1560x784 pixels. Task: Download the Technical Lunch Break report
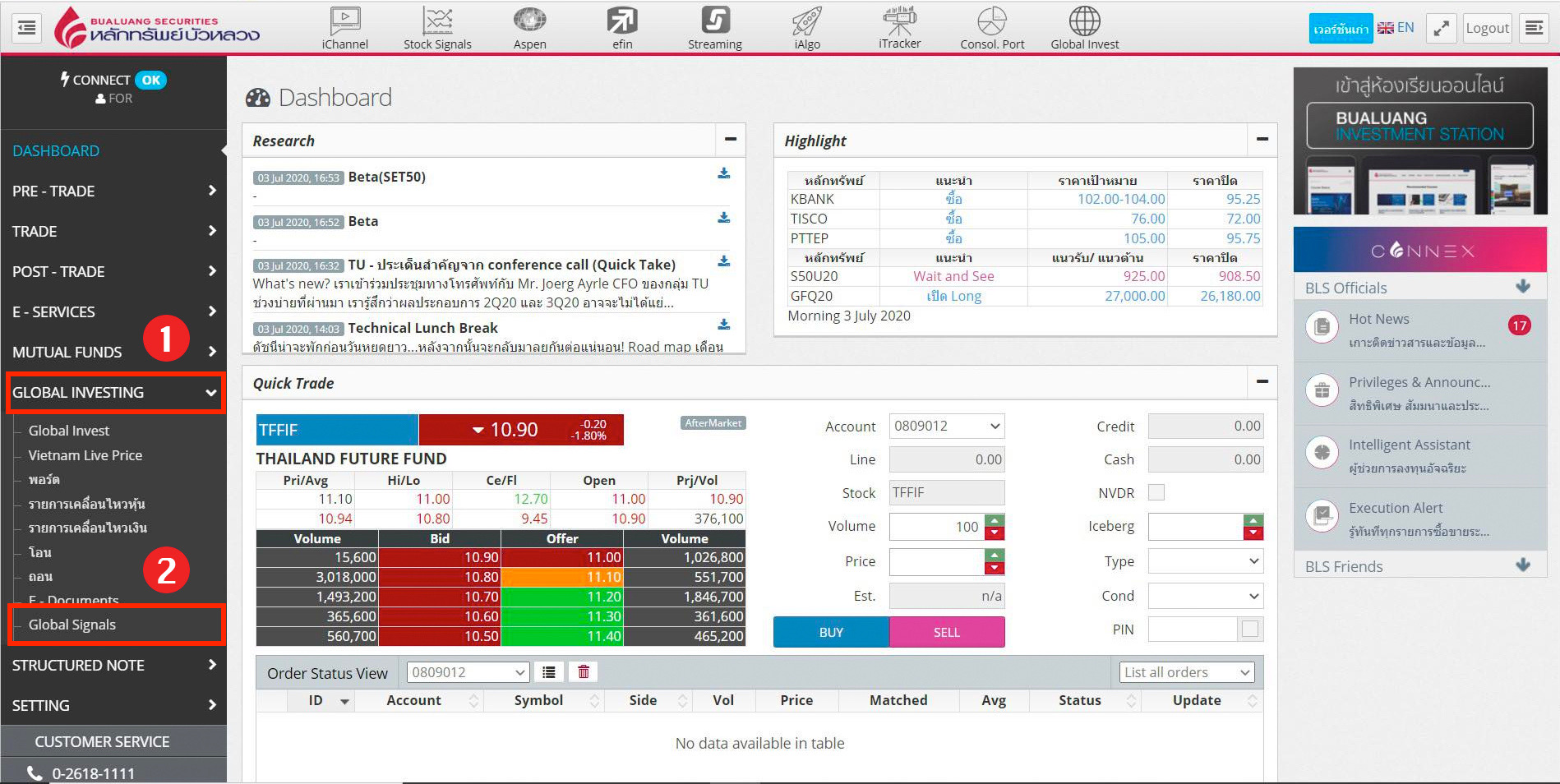pos(724,325)
